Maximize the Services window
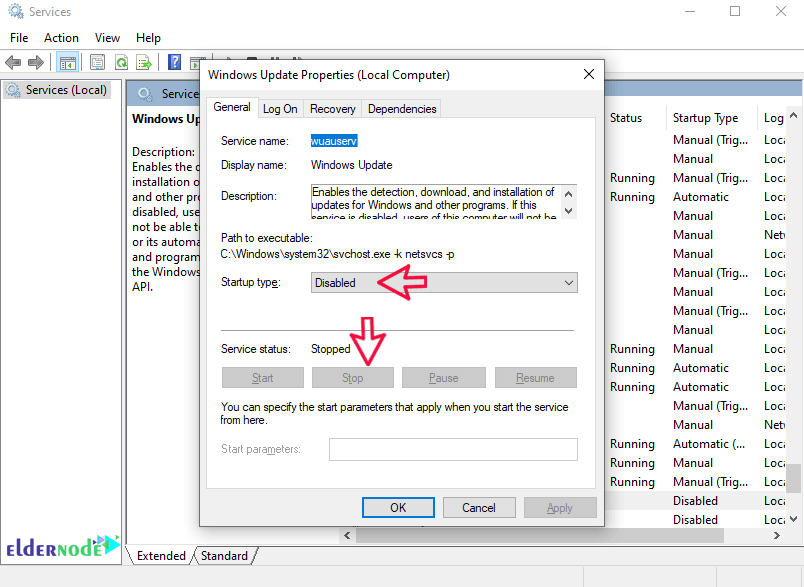The height and width of the screenshot is (587, 804). (x=735, y=11)
